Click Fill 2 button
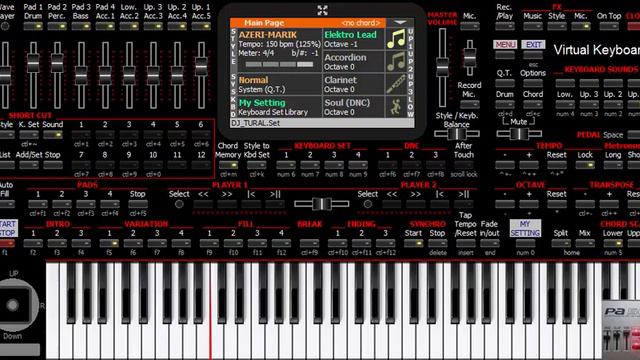The image size is (640, 360). tap(233, 243)
